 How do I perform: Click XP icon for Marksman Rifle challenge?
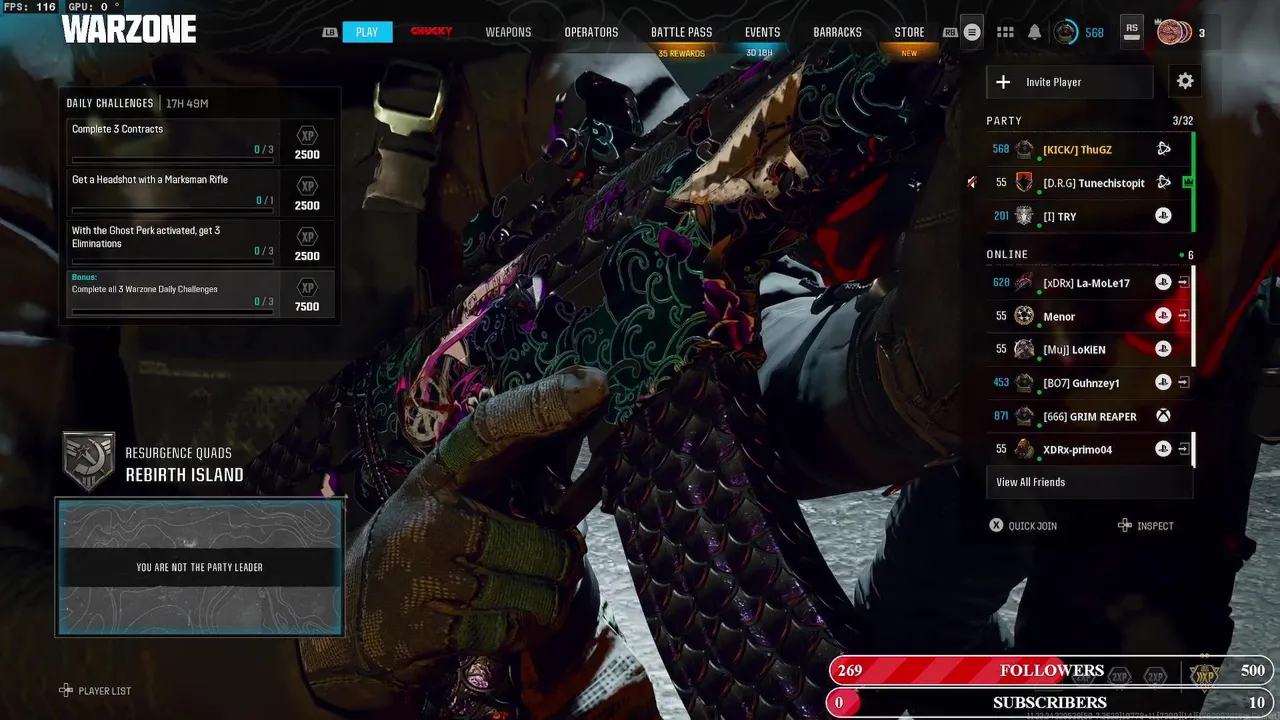click(307, 186)
